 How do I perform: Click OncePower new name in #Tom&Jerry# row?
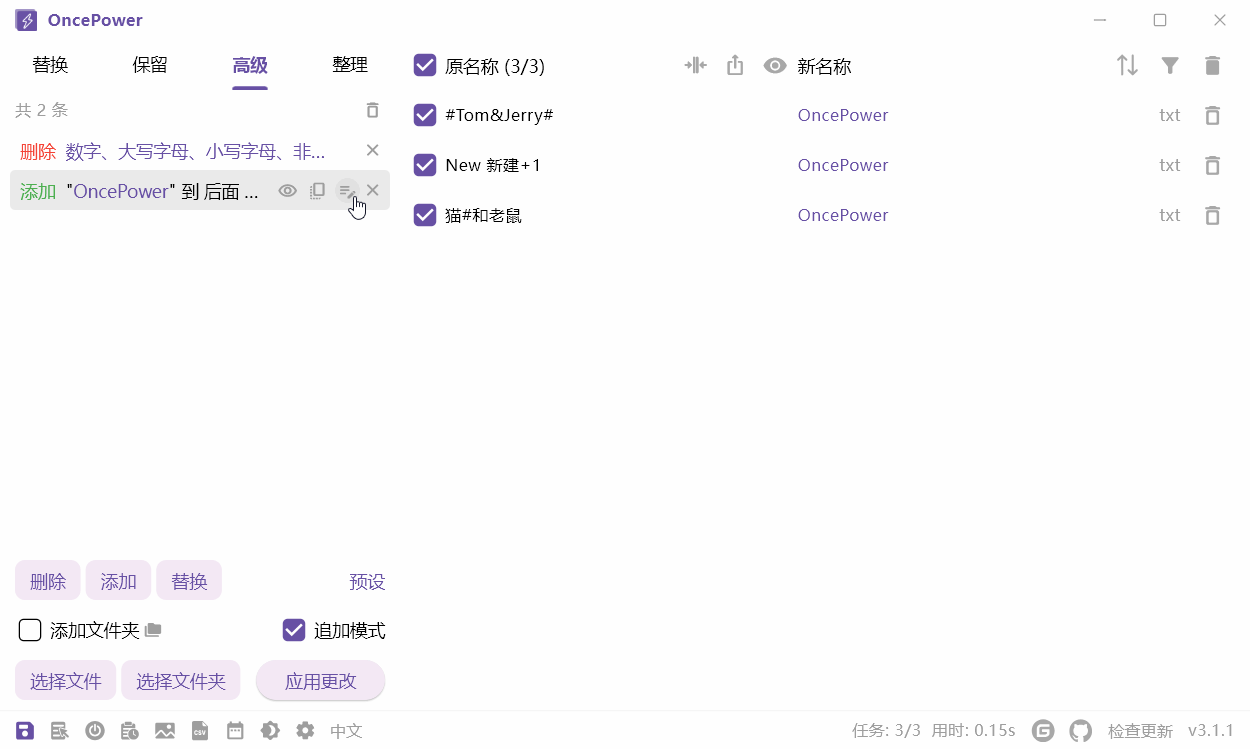click(843, 115)
